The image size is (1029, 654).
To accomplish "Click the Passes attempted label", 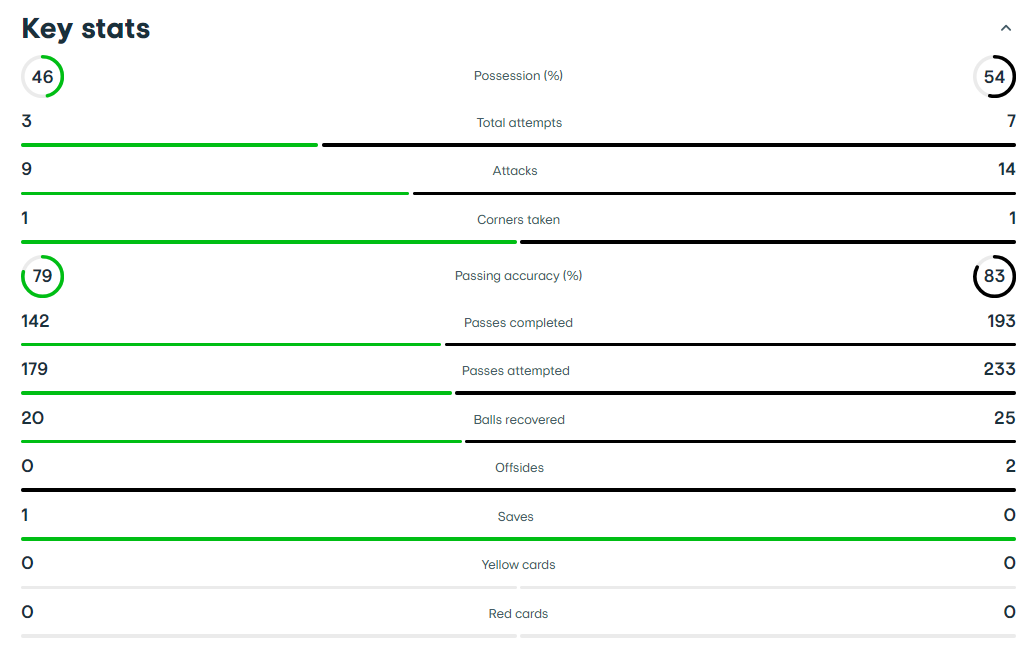I will pos(516,371).
